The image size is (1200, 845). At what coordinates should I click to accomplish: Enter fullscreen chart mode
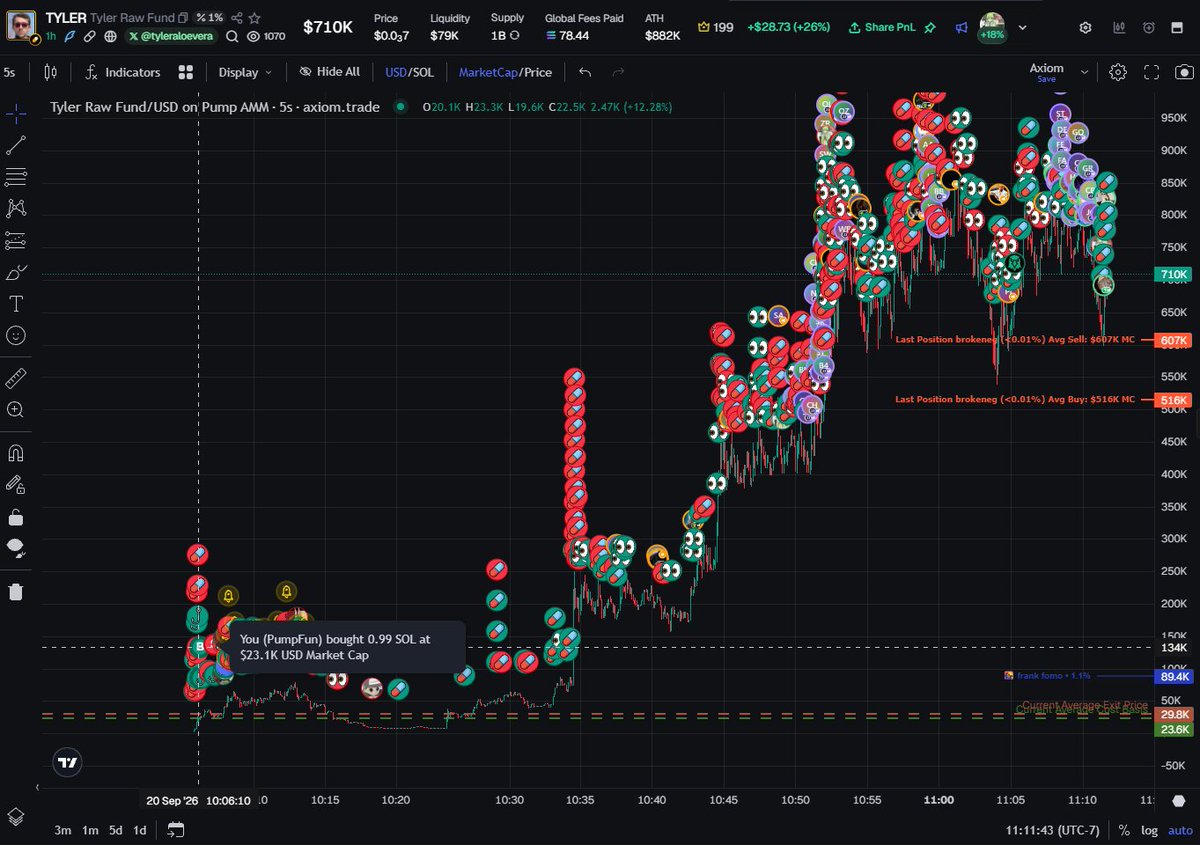(x=1151, y=72)
